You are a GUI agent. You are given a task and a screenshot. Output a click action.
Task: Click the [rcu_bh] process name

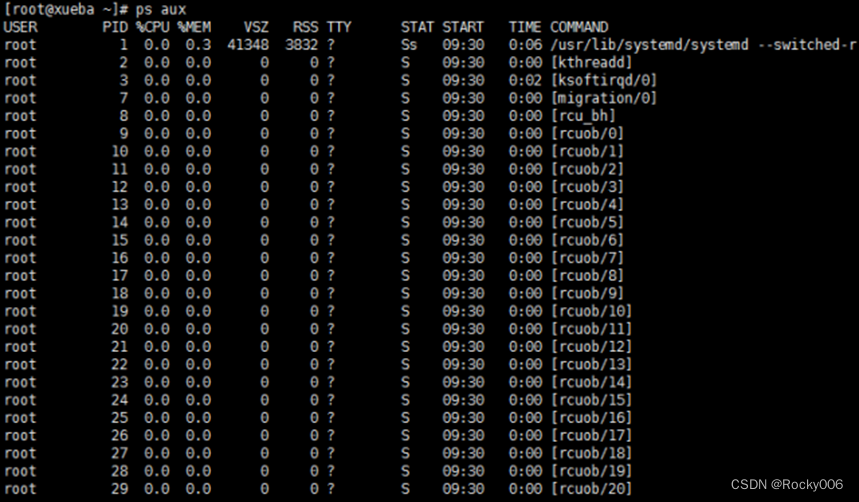tap(583, 116)
